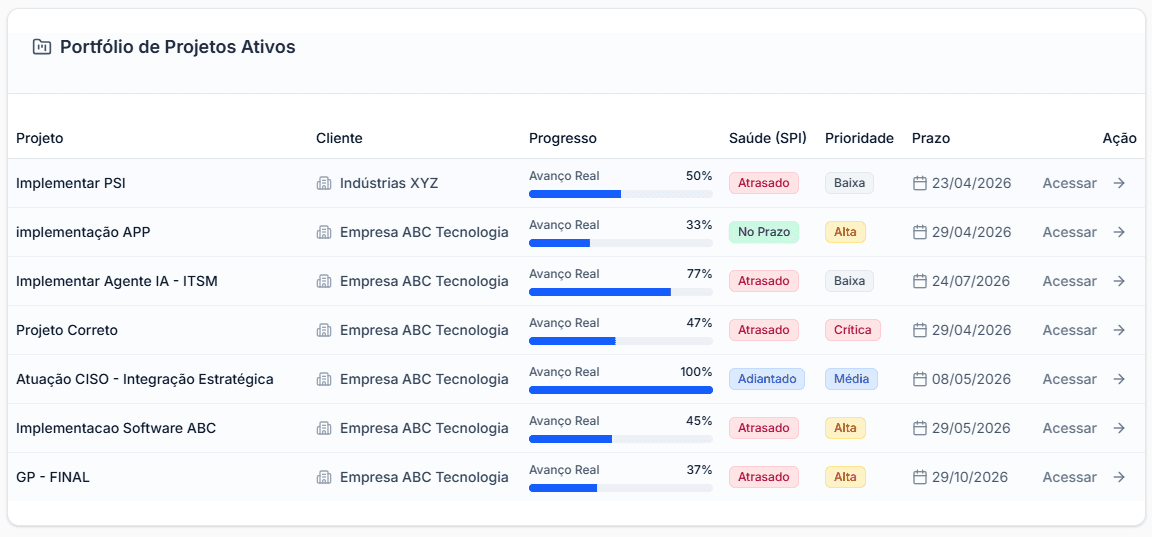Select project name implementação APP
The height and width of the screenshot is (537, 1152).
click(x=84, y=232)
